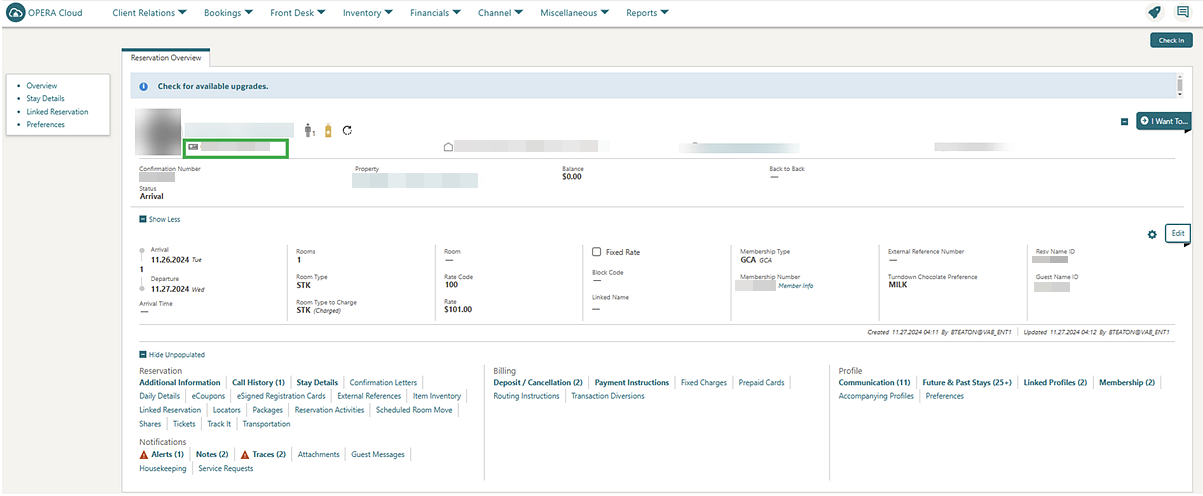Image resolution: width=1203 pixels, height=496 pixels.
Task: Click the Alerts warning triangle icon
Action: pyautogui.click(x=144, y=455)
